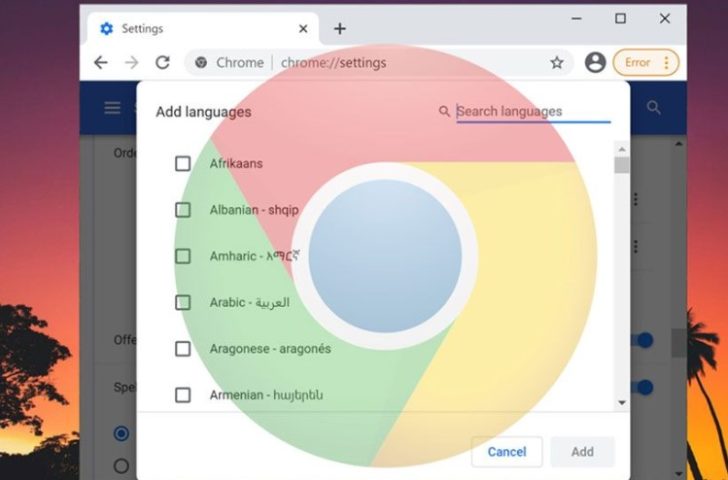Select the unselected spell check radio button
This screenshot has height=480, width=728.
click(122, 466)
